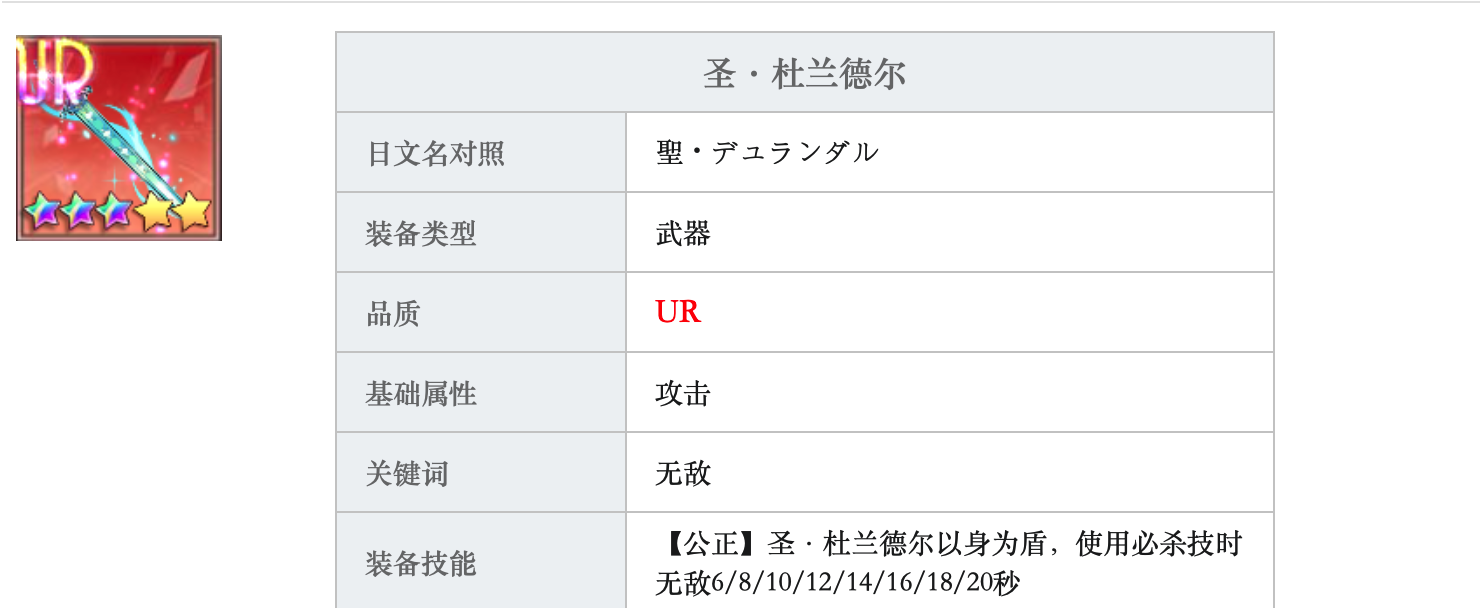Screen dimensions: 1480x608
Task: Click the UR badge on the equipment icon
Action: click(56, 74)
